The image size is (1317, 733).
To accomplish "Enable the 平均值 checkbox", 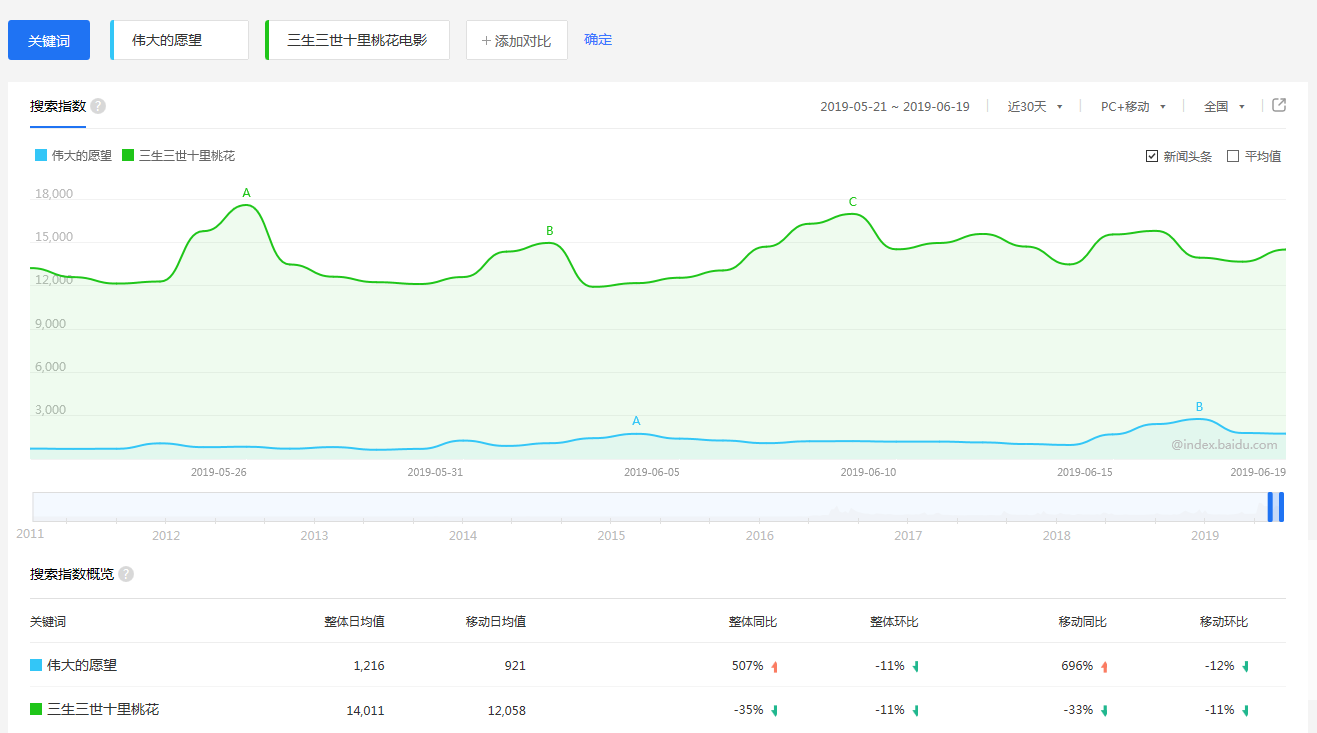I will tap(1233, 156).
